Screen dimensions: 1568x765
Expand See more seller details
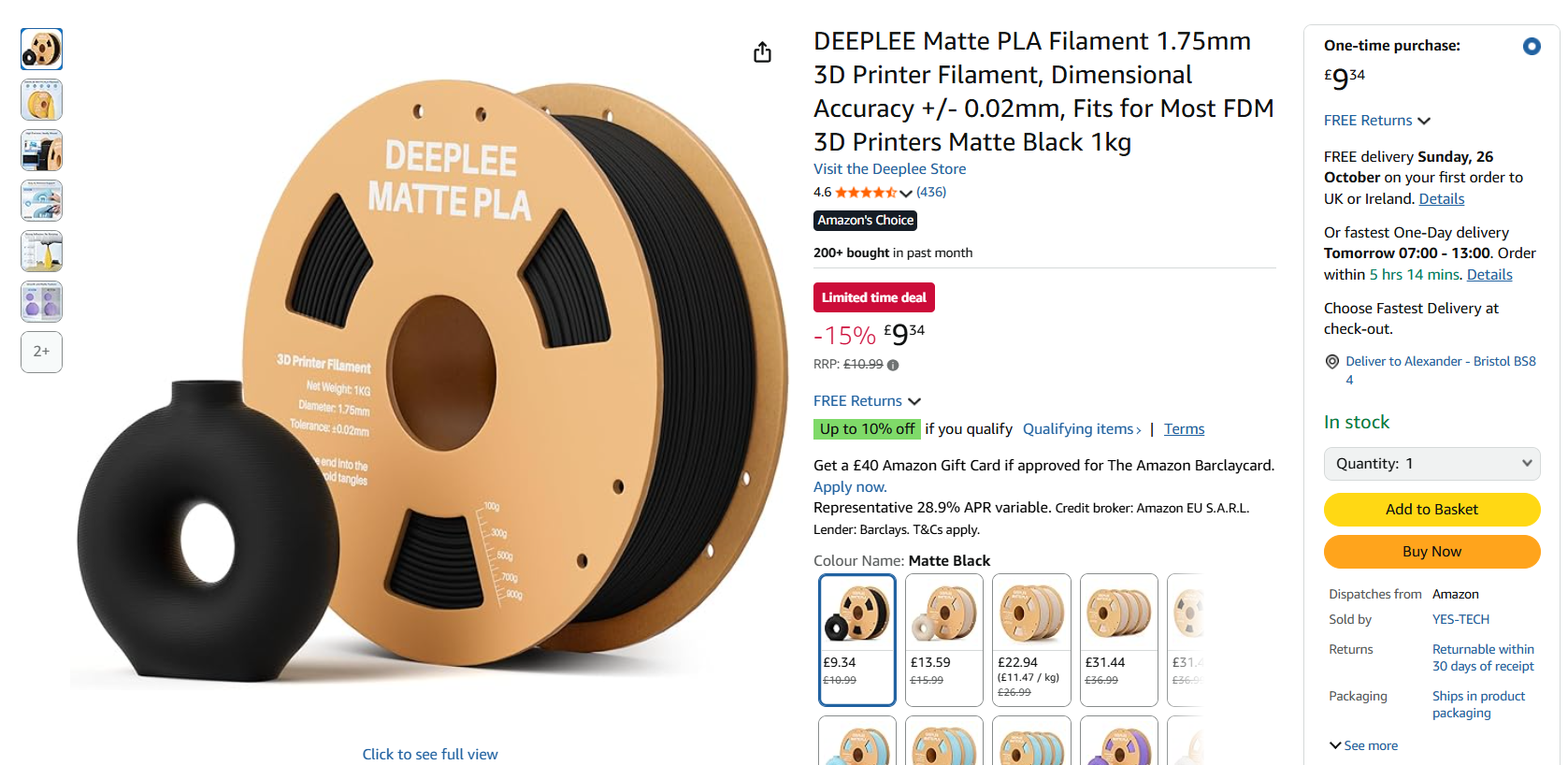pyautogui.click(x=1364, y=745)
